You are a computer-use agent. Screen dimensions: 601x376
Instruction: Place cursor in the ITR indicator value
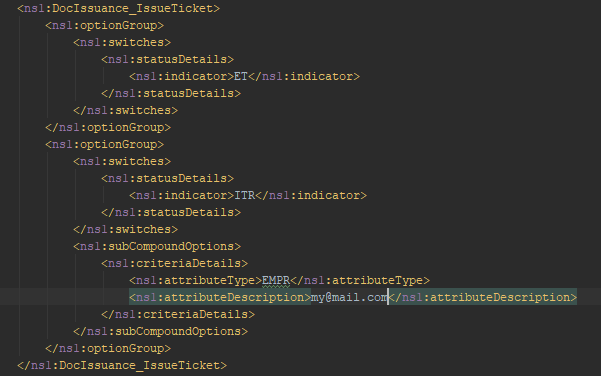coord(245,195)
